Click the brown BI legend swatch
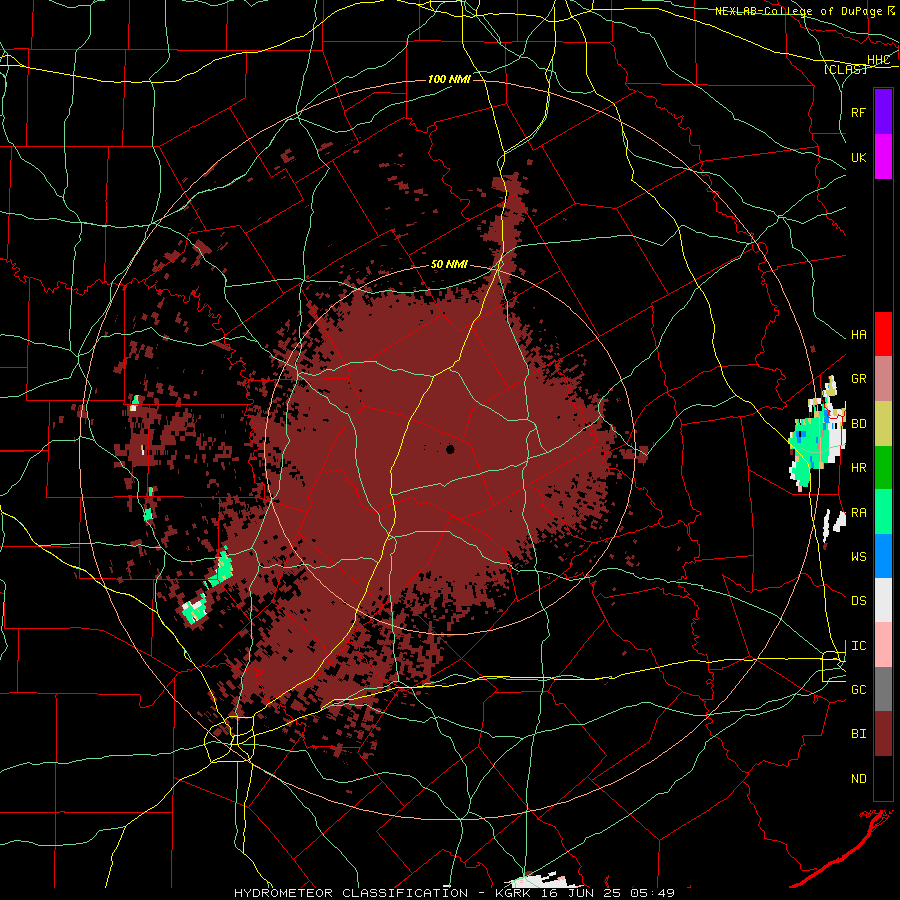Image resolution: width=900 pixels, height=900 pixels. click(883, 734)
